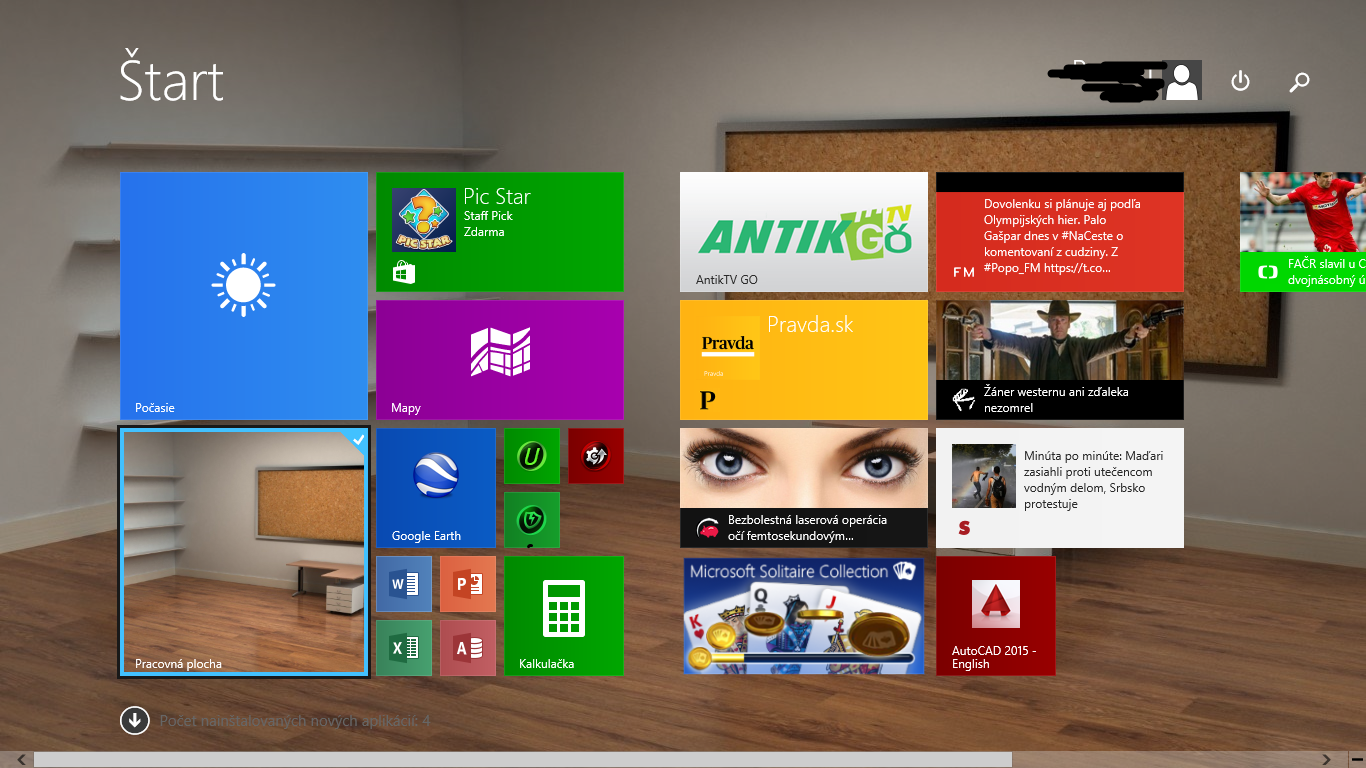Launch Microsoft Excel
Image resolution: width=1366 pixels, height=768 pixels.
[404, 648]
